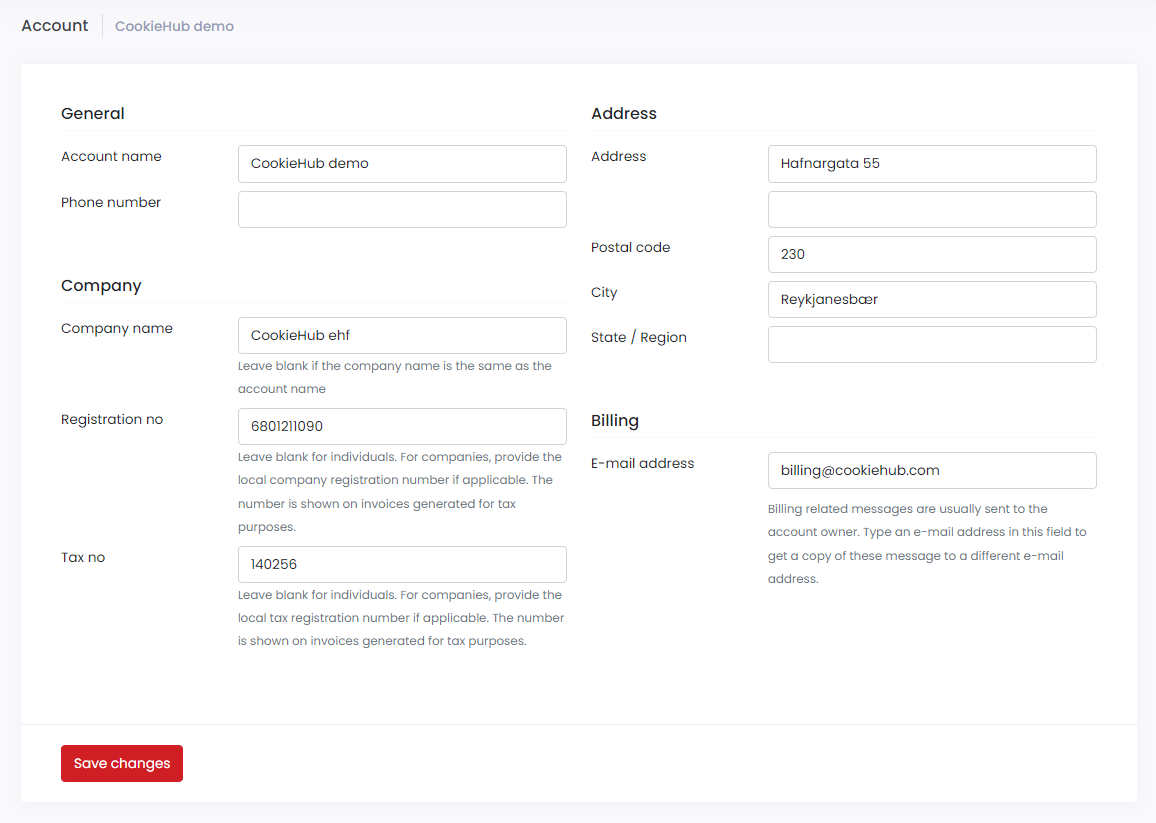Click the Registration no field with 6801211090

402,426
